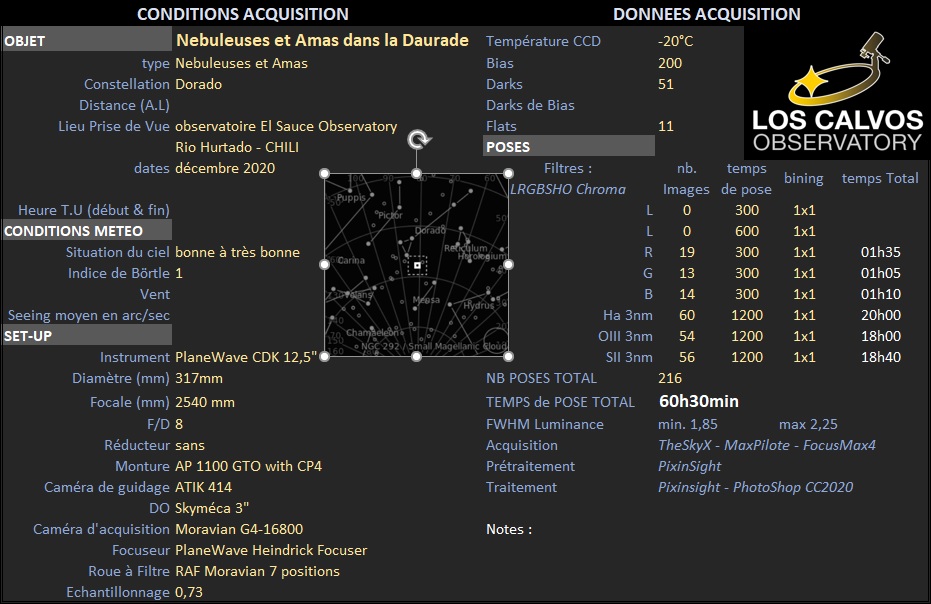This screenshot has height=604, width=931.
Task: Select the 'OBJET' section header cell
Action: (x=87, y=40)
